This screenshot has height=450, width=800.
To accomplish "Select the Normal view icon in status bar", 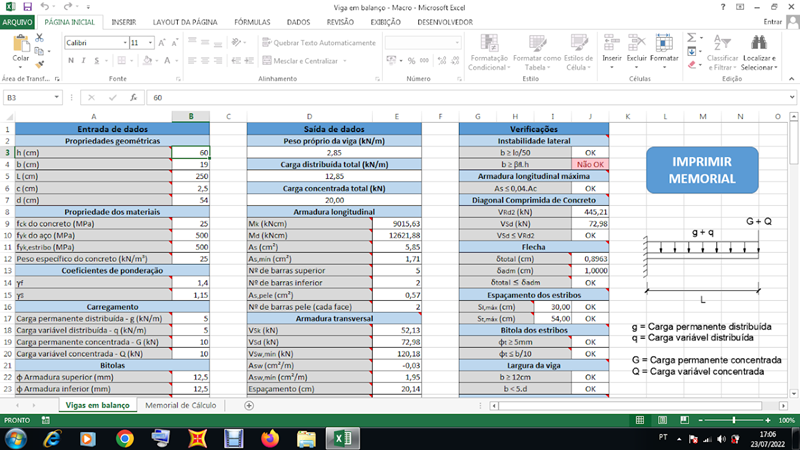I will pyautogui.click(x=640, y=420).
